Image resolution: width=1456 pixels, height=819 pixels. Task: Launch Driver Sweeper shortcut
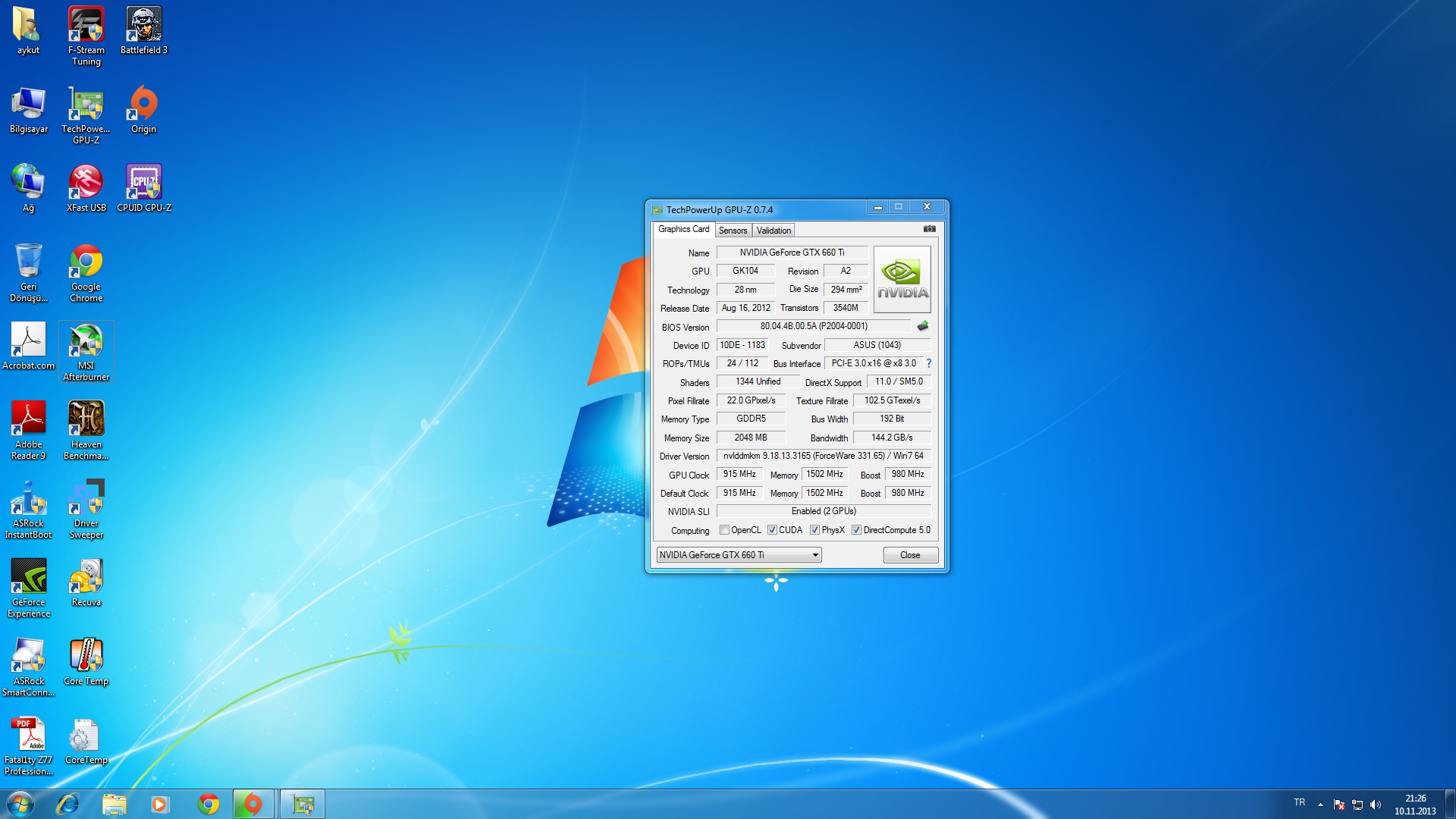point(86,510)
